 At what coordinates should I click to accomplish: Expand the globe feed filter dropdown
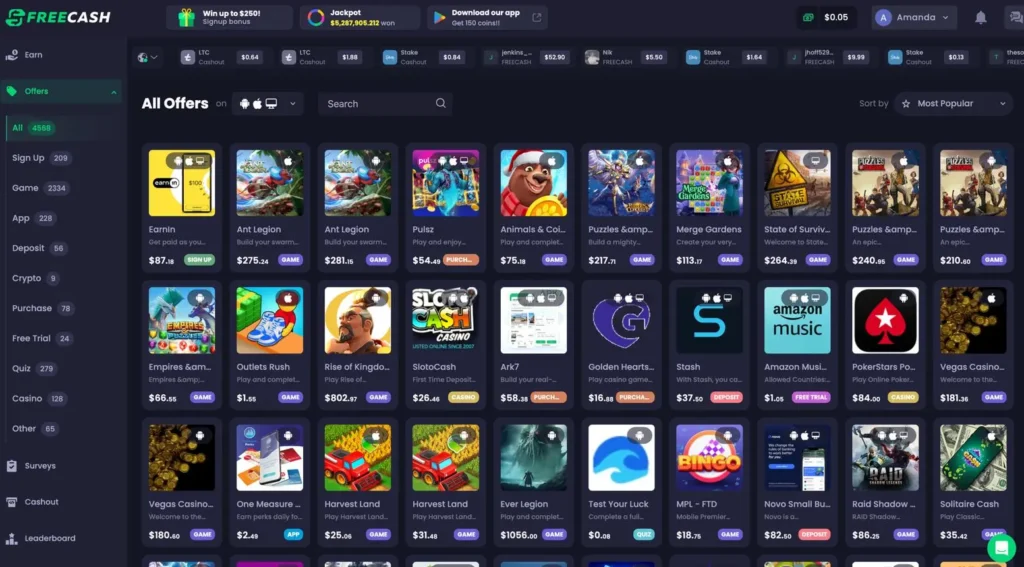148,57
